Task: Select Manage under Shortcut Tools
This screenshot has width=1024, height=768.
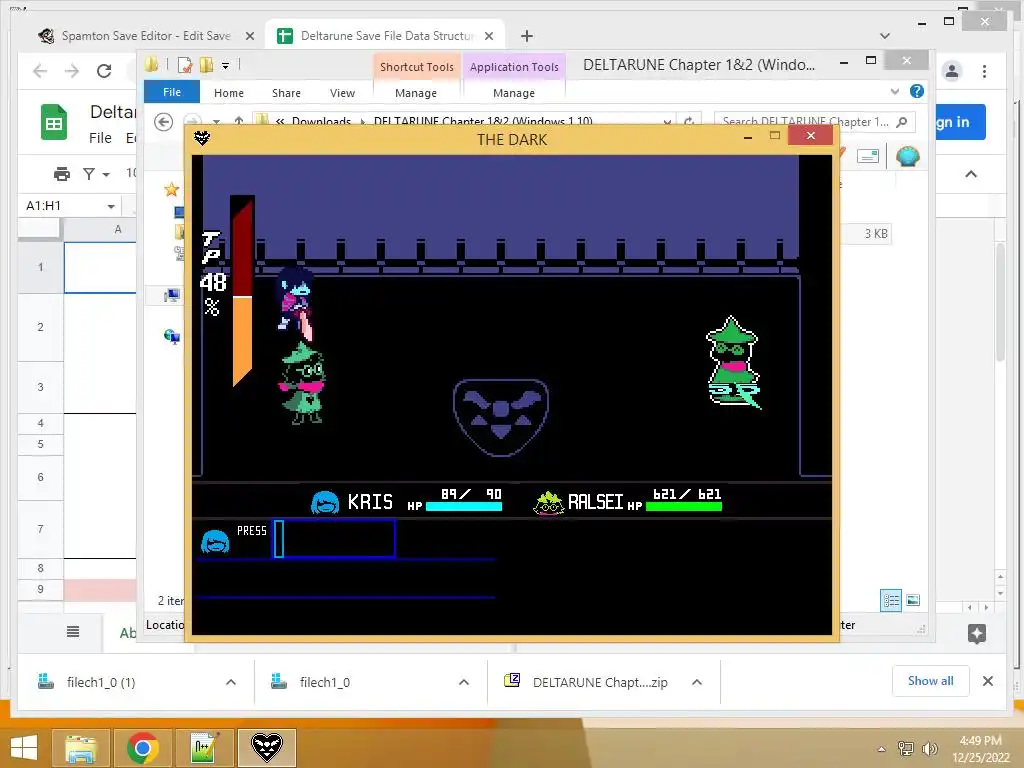Action: tap(416, 93)
